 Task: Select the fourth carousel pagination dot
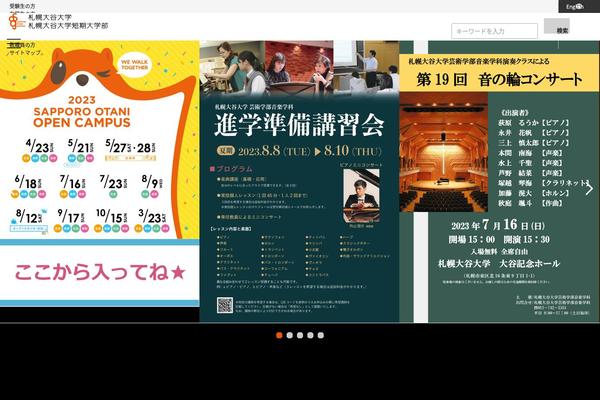[x=310, y=335]
